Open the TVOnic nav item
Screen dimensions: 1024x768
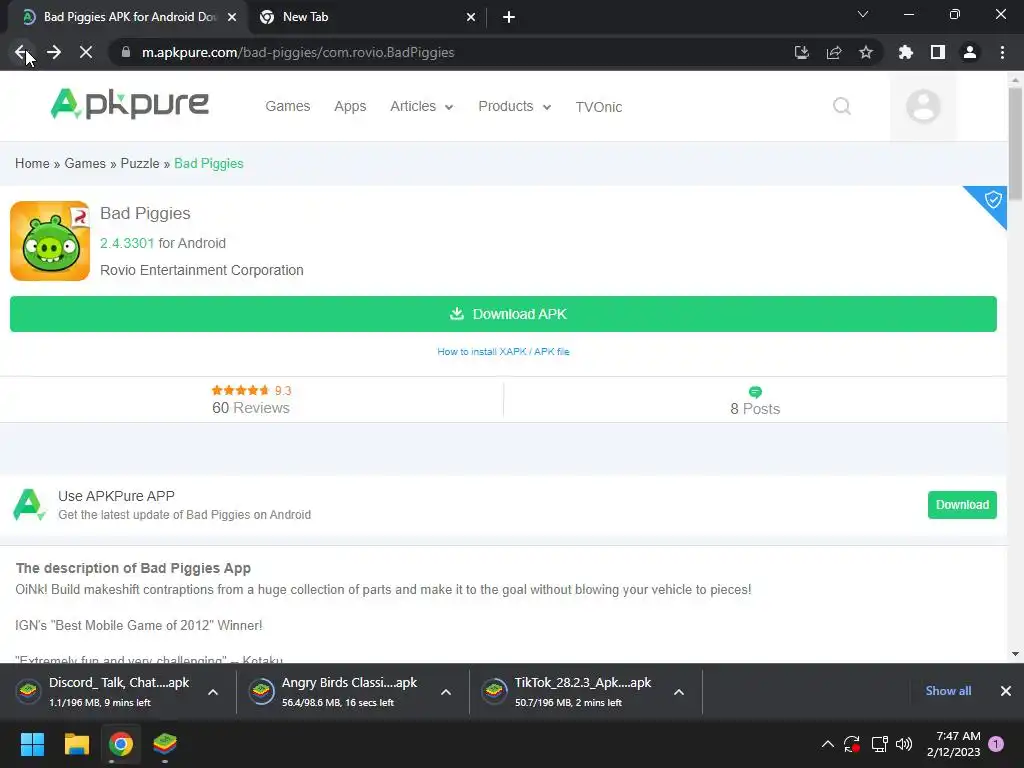click(x=599, y=107)
